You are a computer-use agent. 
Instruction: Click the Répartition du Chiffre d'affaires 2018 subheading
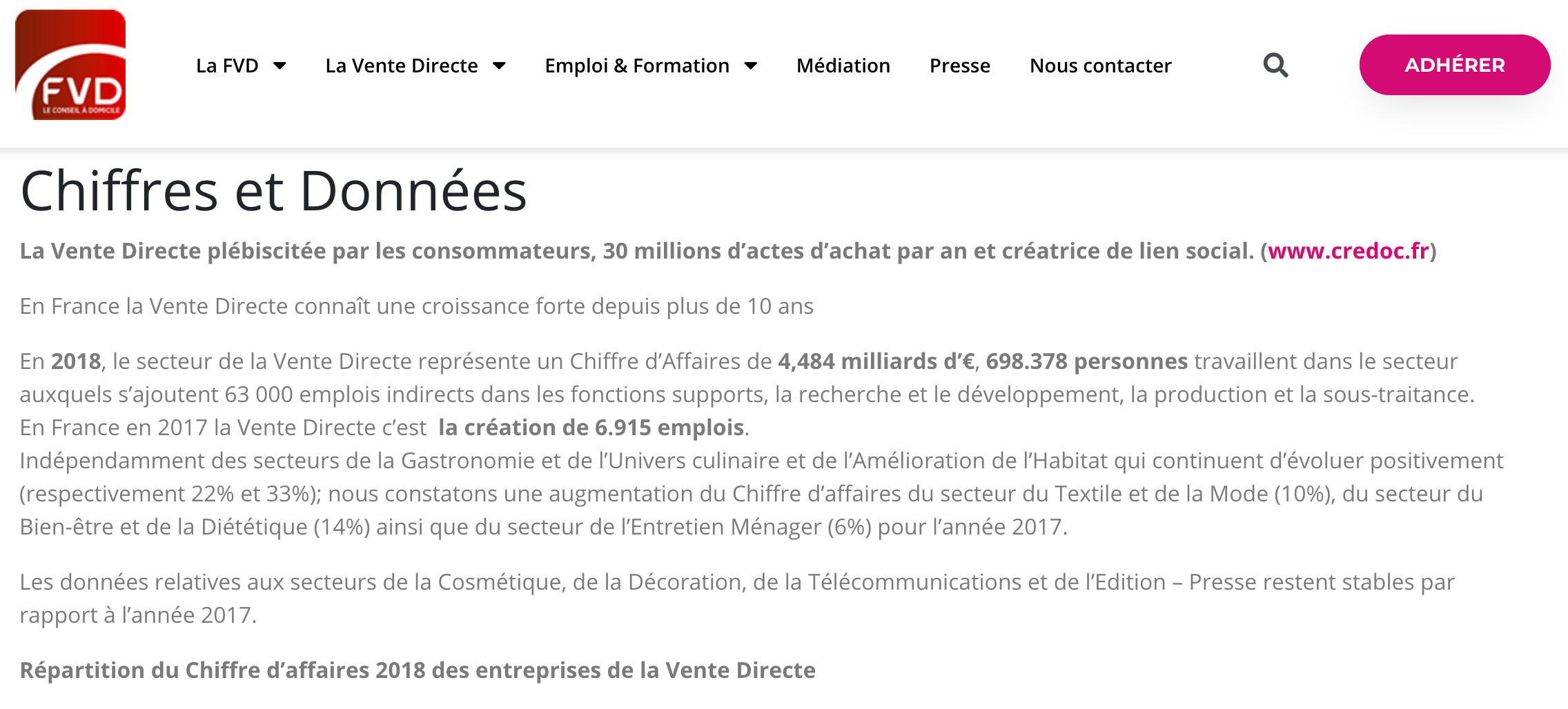pos(418,670)
